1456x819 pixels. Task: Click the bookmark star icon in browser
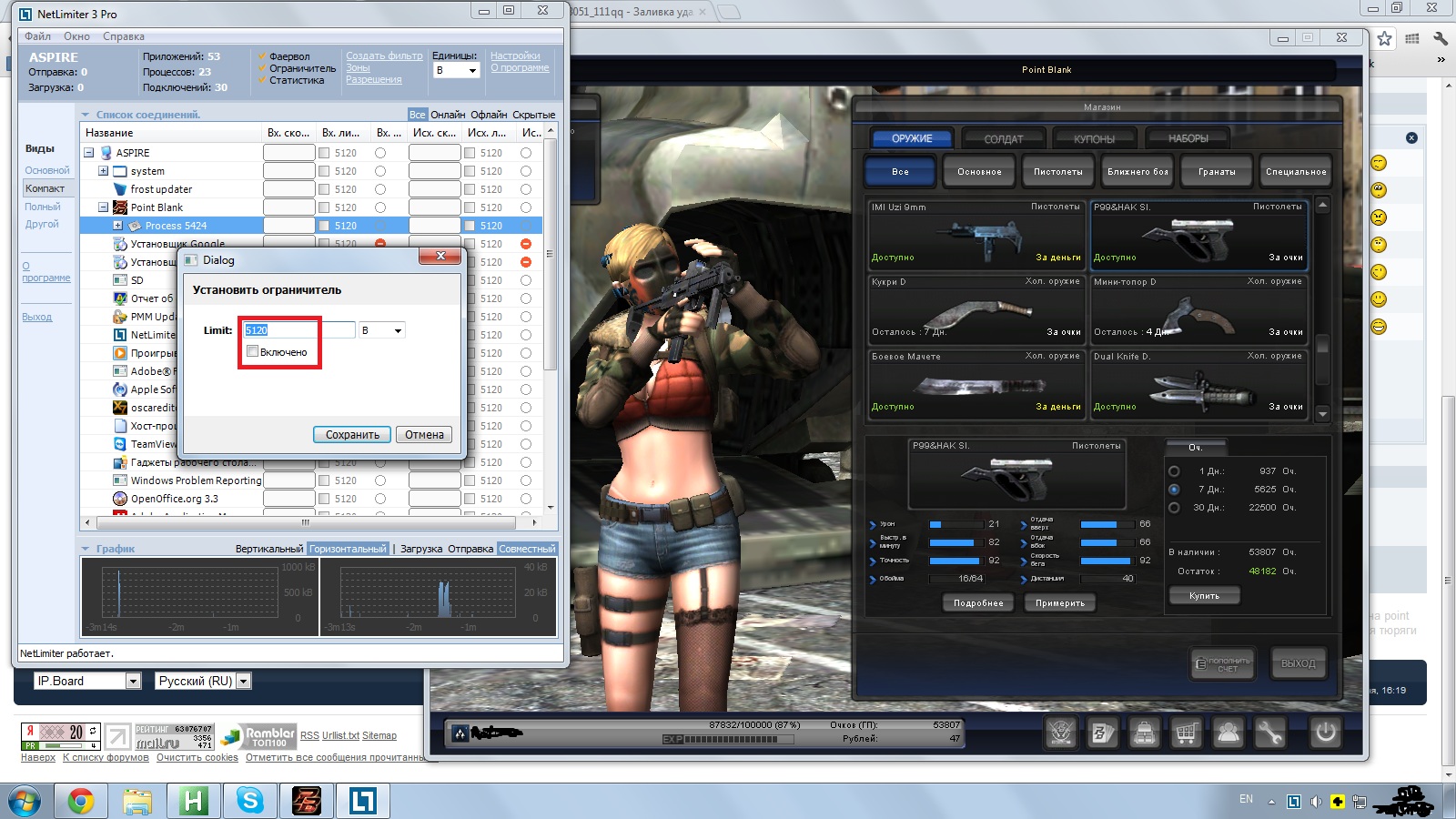(1384, 38)
